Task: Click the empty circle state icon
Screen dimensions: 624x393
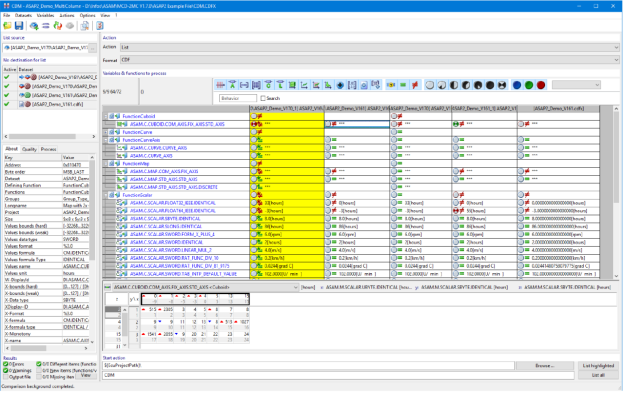Action: click(430, 85)
